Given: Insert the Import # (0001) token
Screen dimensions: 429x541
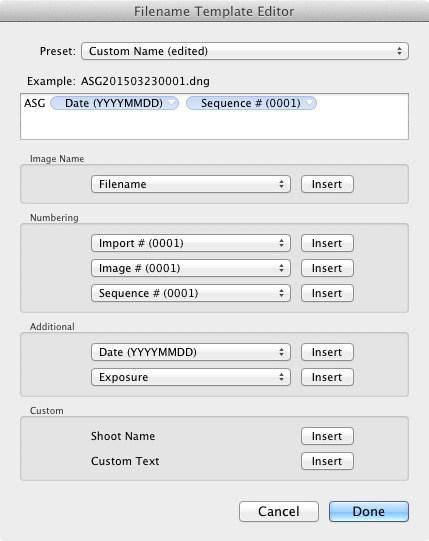Looking at the screenshot, I should pyautogui.click(x=327, y=243).
